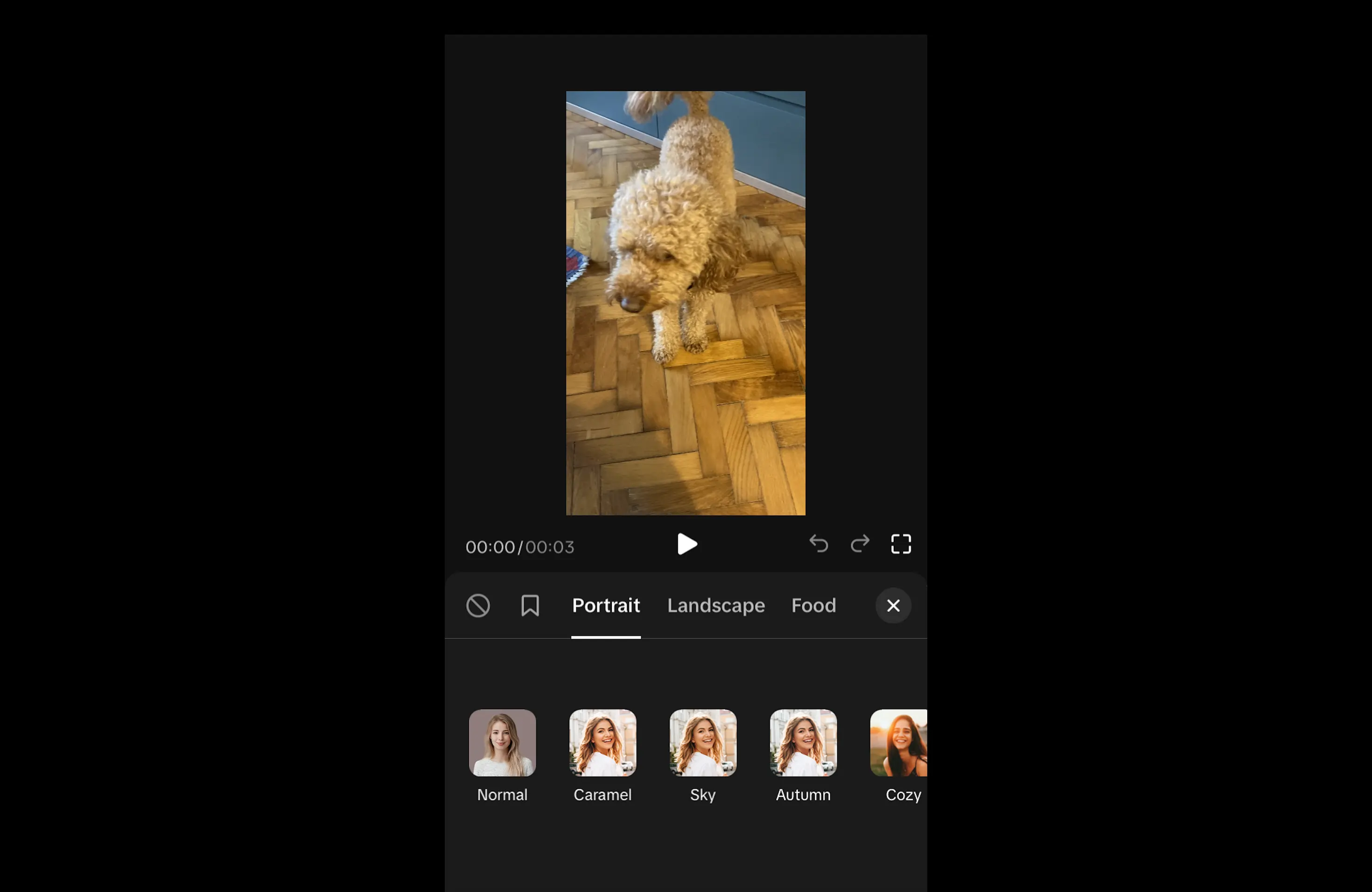Switch to the Landscape filter tab
The width and height of the screenshot is (1372, 892).
pyautogui.click(x=716, y=605)
